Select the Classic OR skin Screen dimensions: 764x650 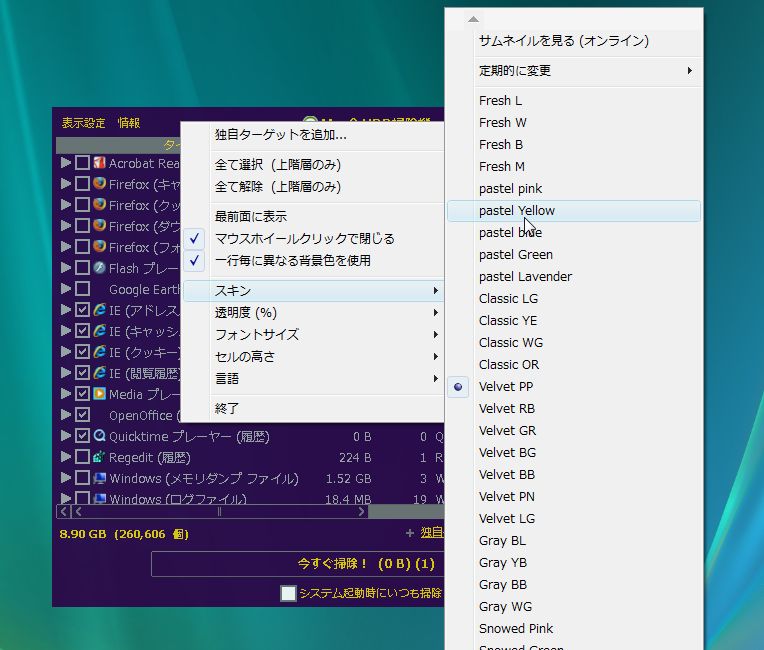click(x=573, y=365)
